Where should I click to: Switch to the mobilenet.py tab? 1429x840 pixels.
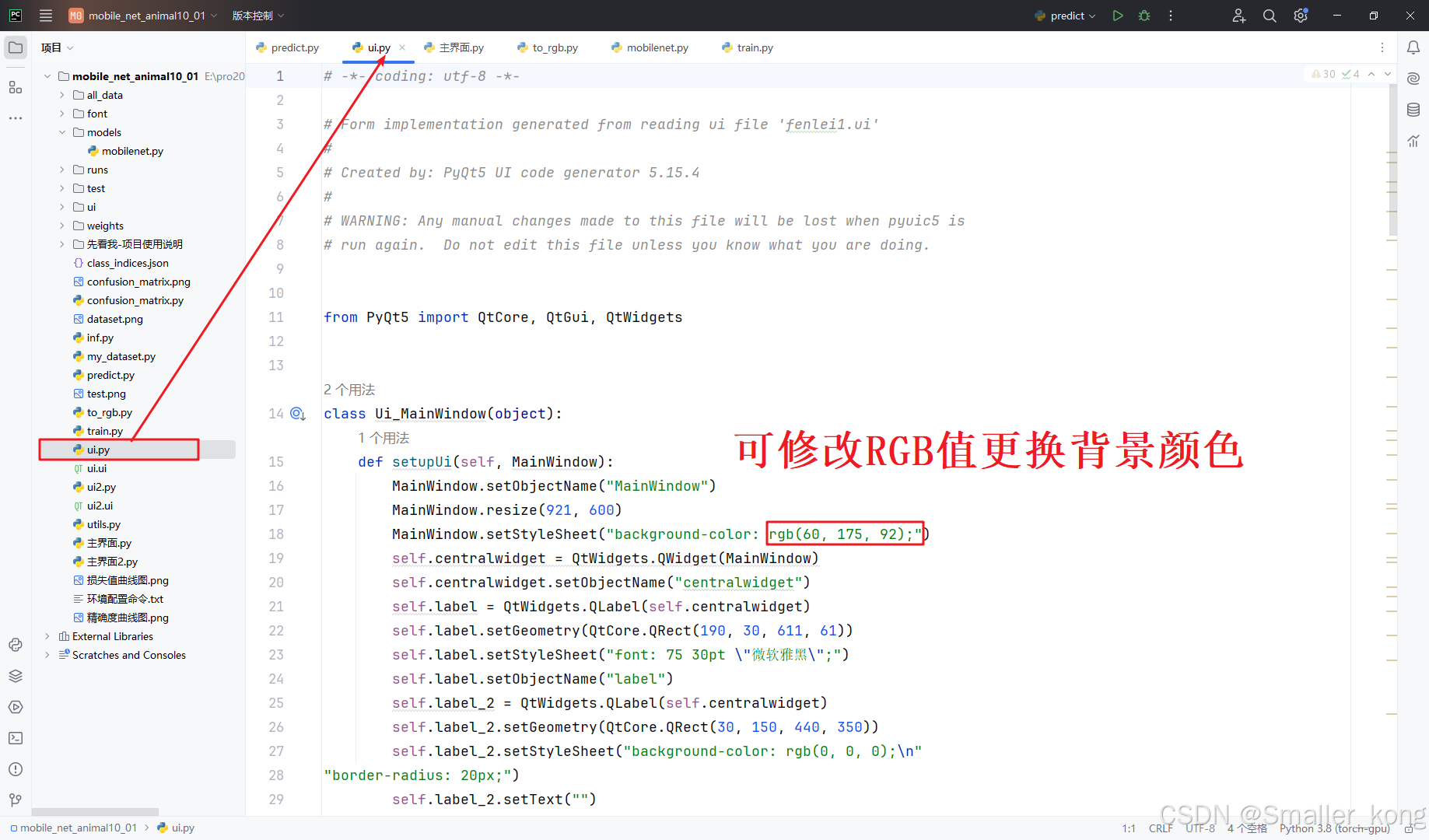650,47
